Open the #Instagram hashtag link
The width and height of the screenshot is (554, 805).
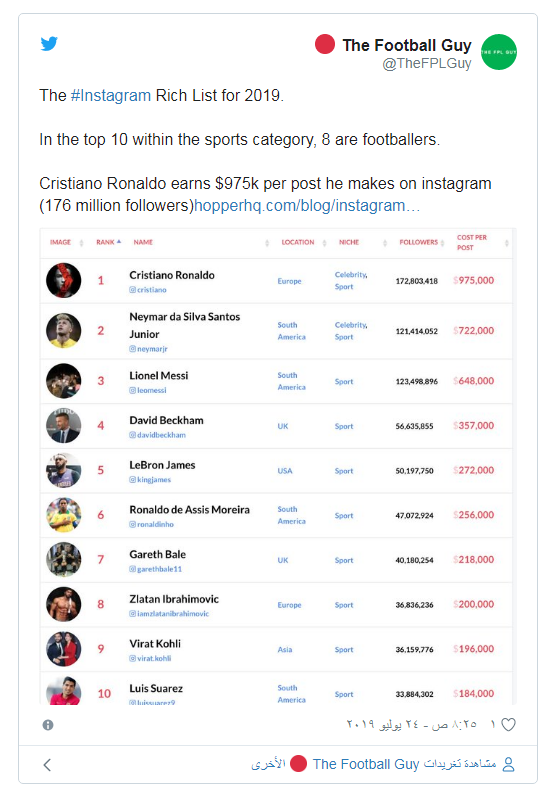(x=111, y=95)
